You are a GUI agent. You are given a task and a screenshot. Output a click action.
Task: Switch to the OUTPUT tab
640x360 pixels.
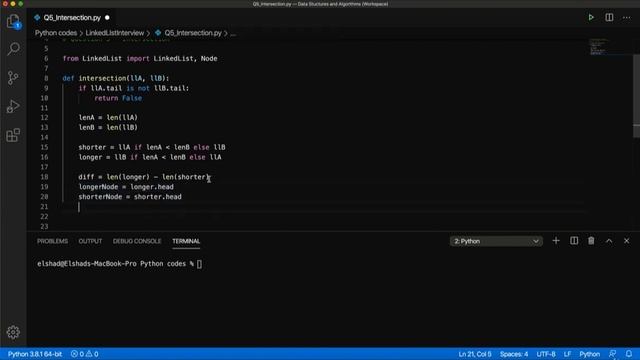coord(90,241)
